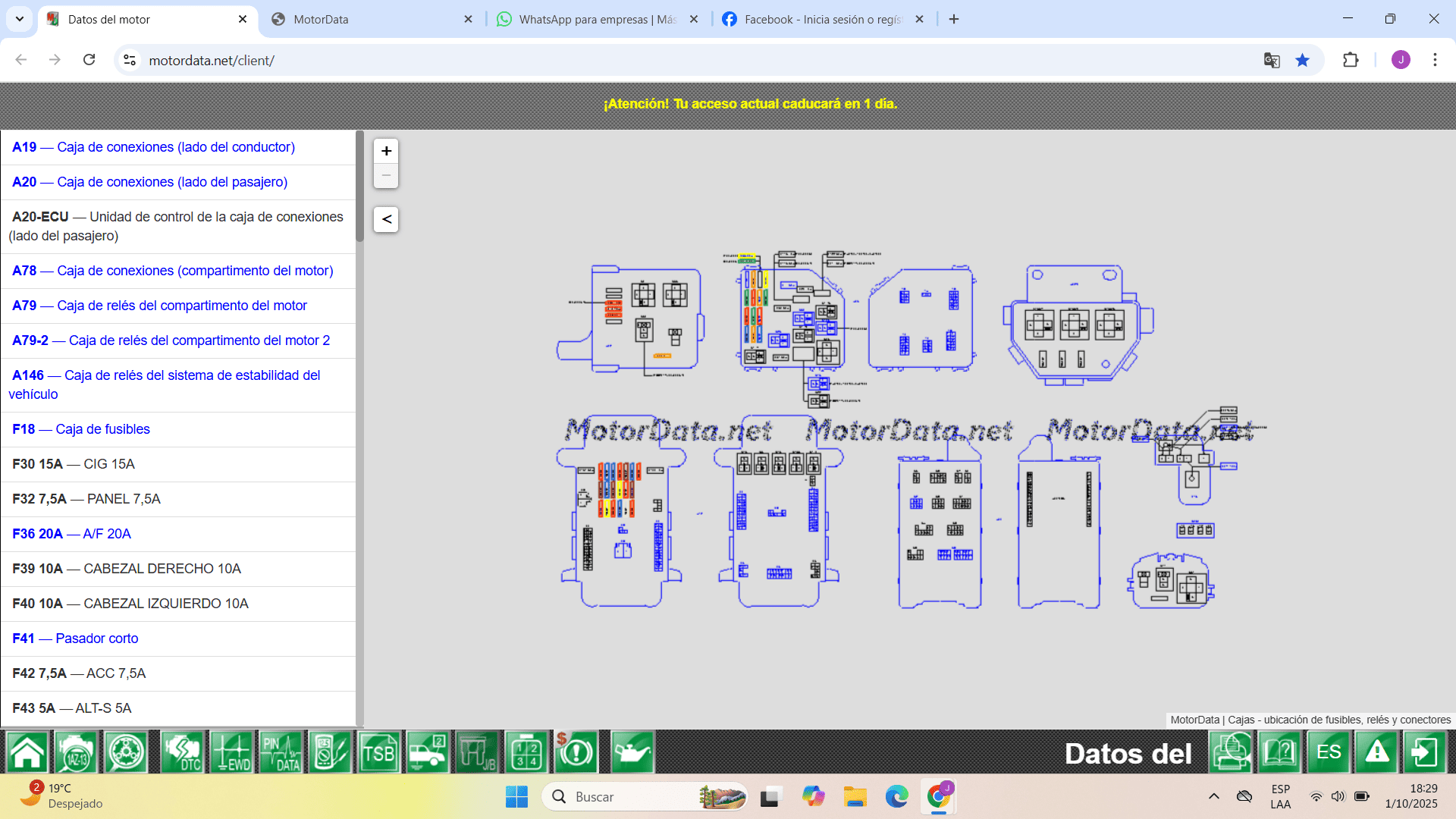1456x819 pixels.
Task: Select the multimeter testing tool icon
Action: coord(330,752)
